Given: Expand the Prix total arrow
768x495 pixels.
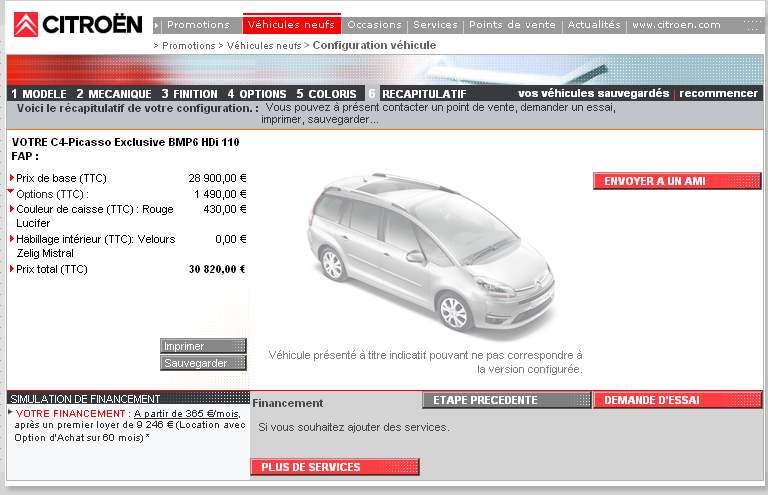Looking at the screenshot, I should coord(12,268).
